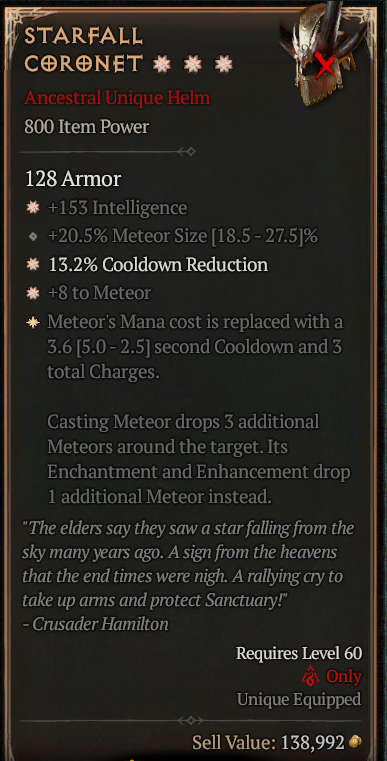The width and height of the screenshot is (387, 761).
Task: Click diamond bullet beside Meteor Size
Action: (33, 237)
